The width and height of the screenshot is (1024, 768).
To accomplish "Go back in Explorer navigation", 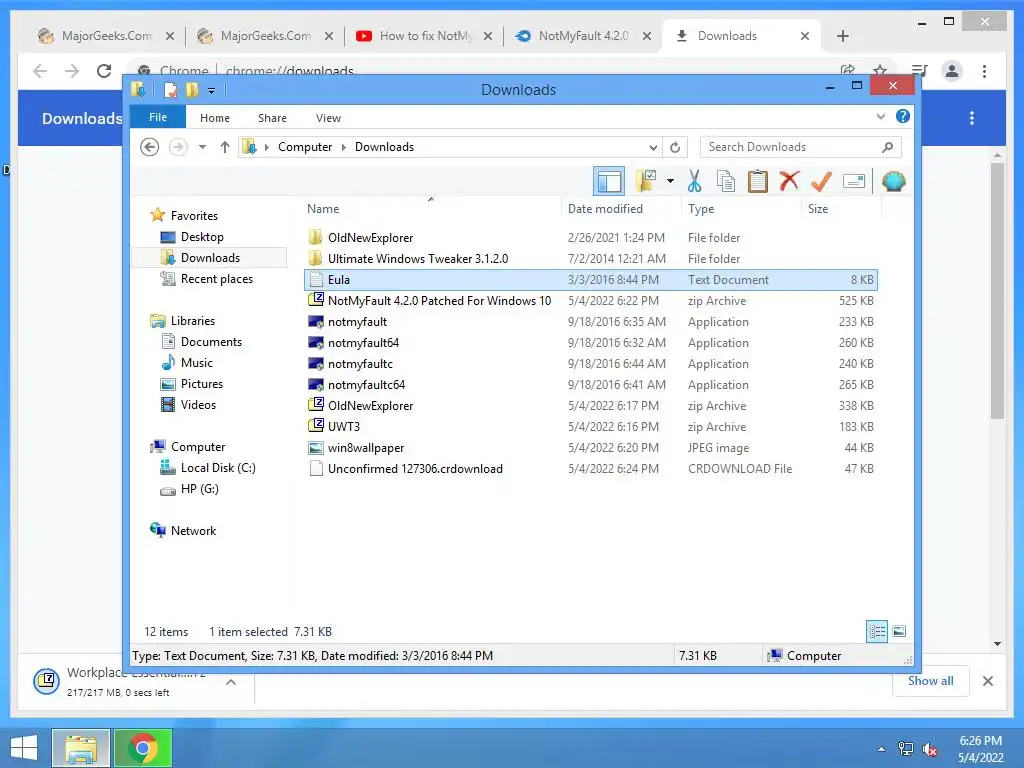I will pyautogui.click(x=150, y=147).
